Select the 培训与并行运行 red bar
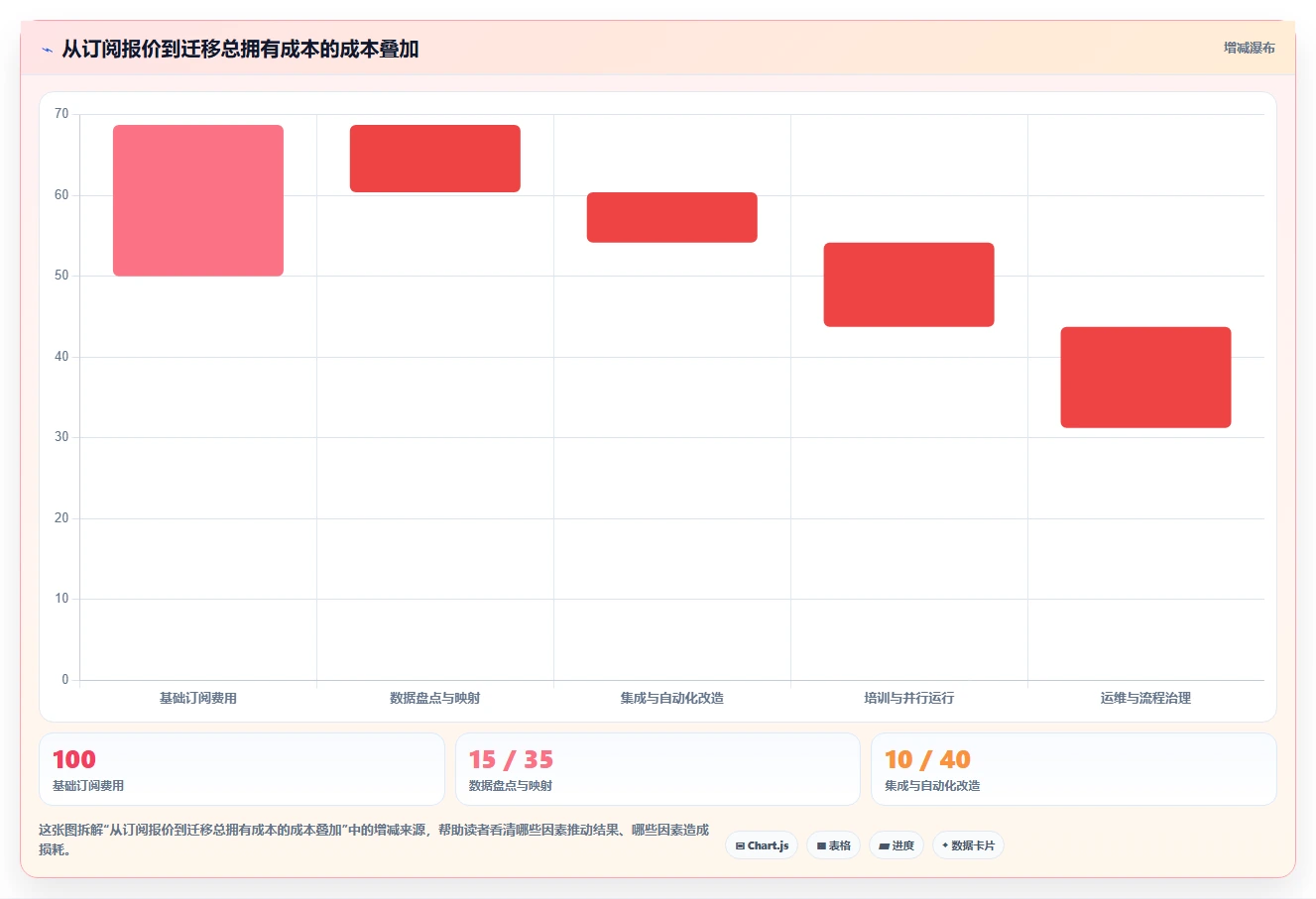The width and height of the screenshot is (1316, 899). tap(909, 284)
